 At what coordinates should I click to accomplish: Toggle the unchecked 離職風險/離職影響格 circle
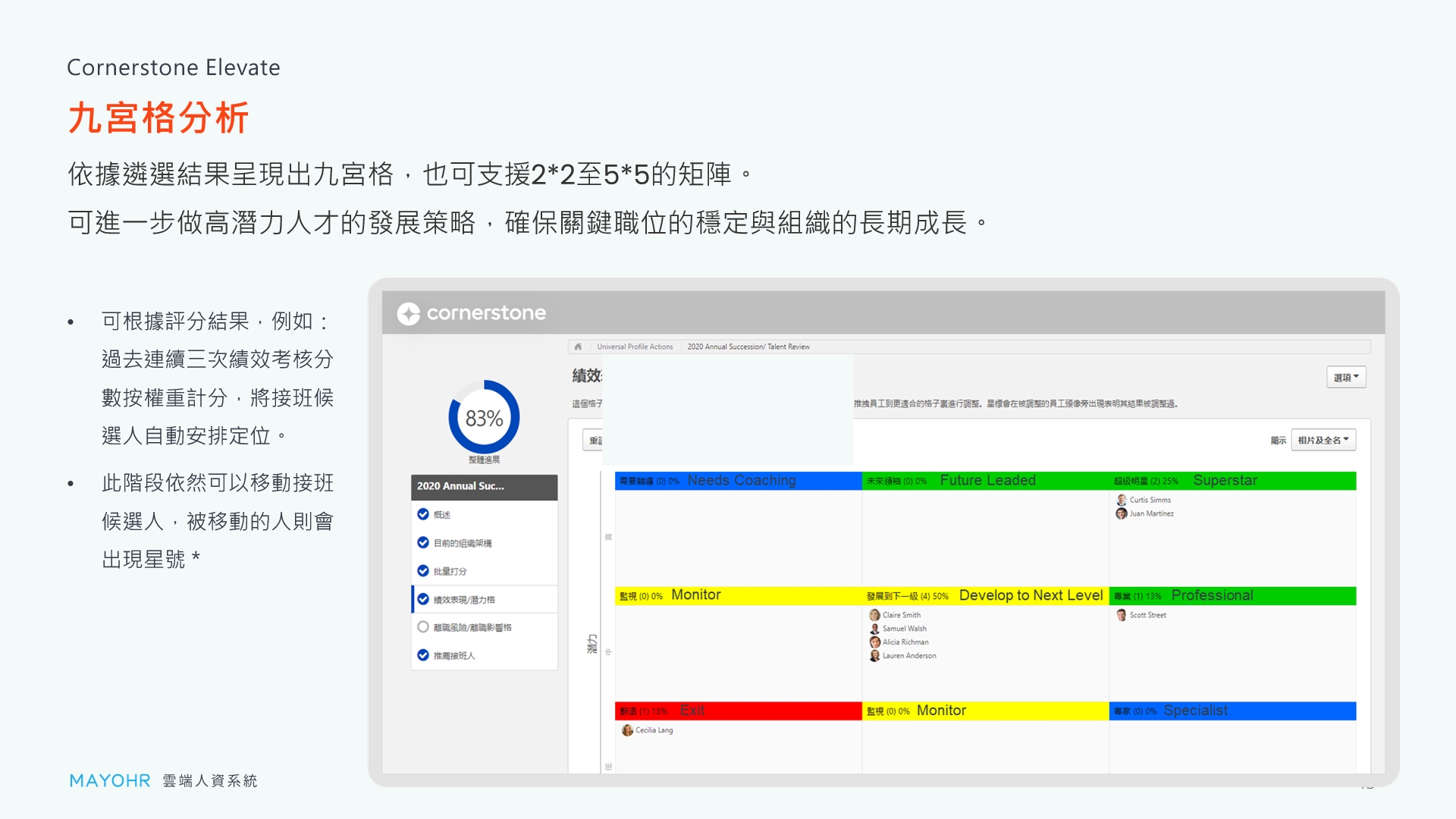pyautogui.click(x=423, y=627)
